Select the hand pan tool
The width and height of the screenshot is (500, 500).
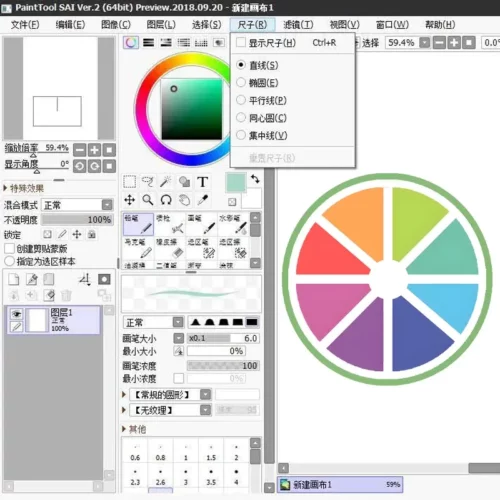(184, 200)
